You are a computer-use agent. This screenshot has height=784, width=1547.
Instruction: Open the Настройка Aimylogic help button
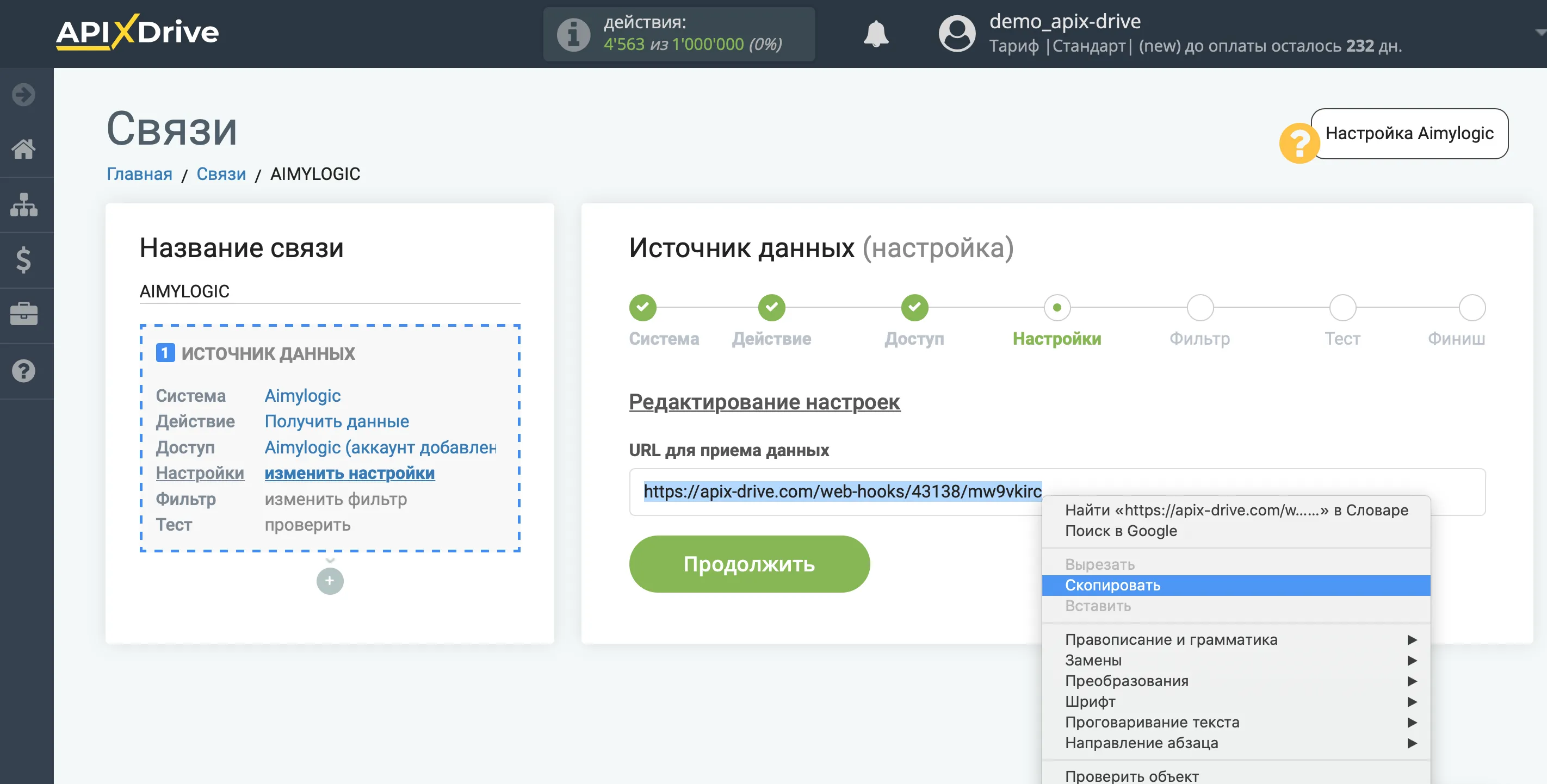pyautogui.click(x=1409, y=133)
